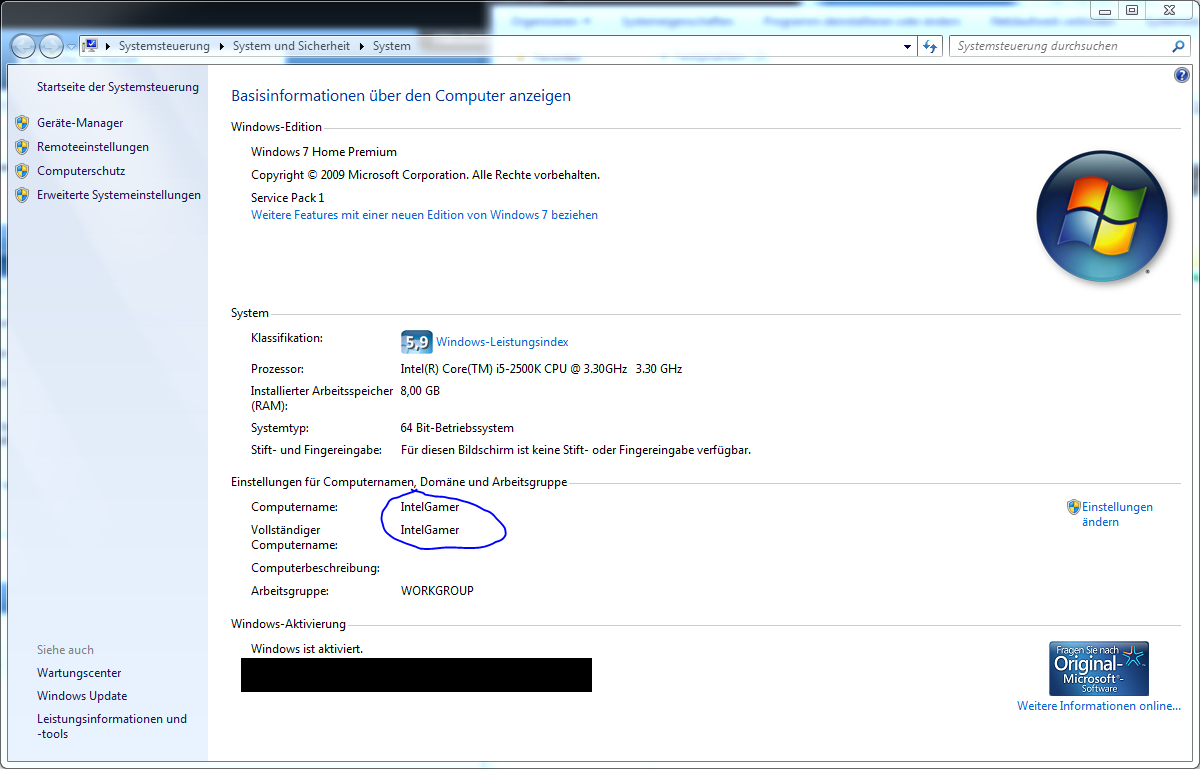This screenshot has height=769, width=1200.
Task: Click shield icon beside Geräte-Manager
Action: click(22, 123)
